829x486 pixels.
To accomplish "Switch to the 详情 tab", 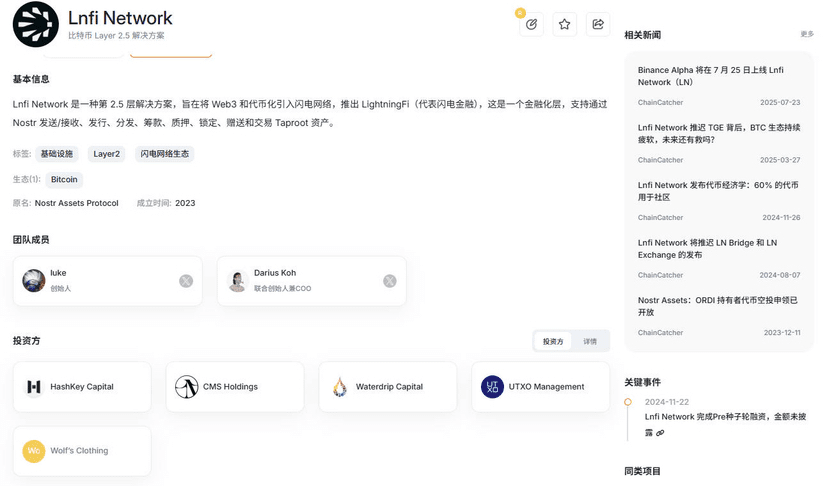I will tap(590, 342).
